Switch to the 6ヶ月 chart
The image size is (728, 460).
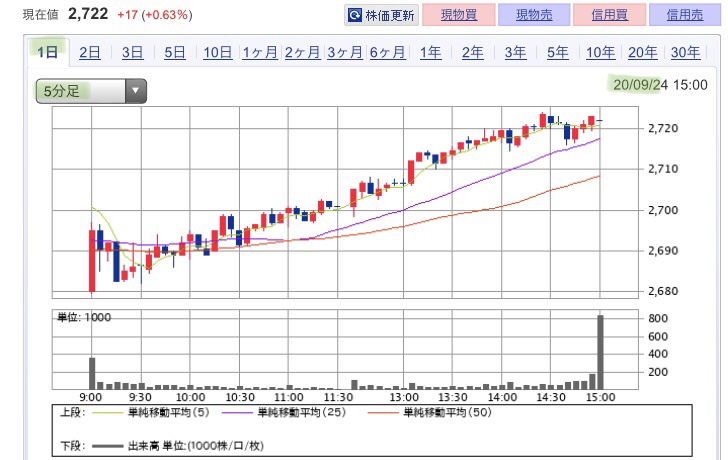tap(388, 52)
